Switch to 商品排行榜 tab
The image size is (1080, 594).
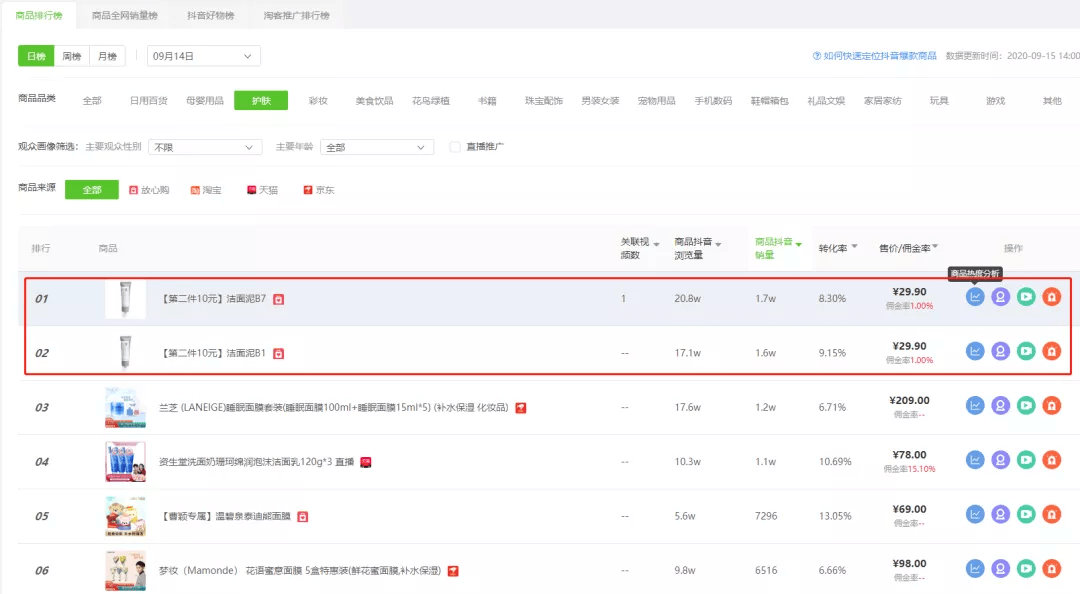click(x=39, y=15)
